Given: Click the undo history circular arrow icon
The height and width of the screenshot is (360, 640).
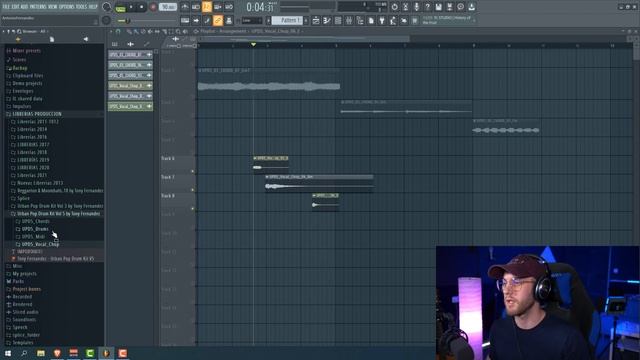Looking at the screenshot, I should (x=394, y=7).
